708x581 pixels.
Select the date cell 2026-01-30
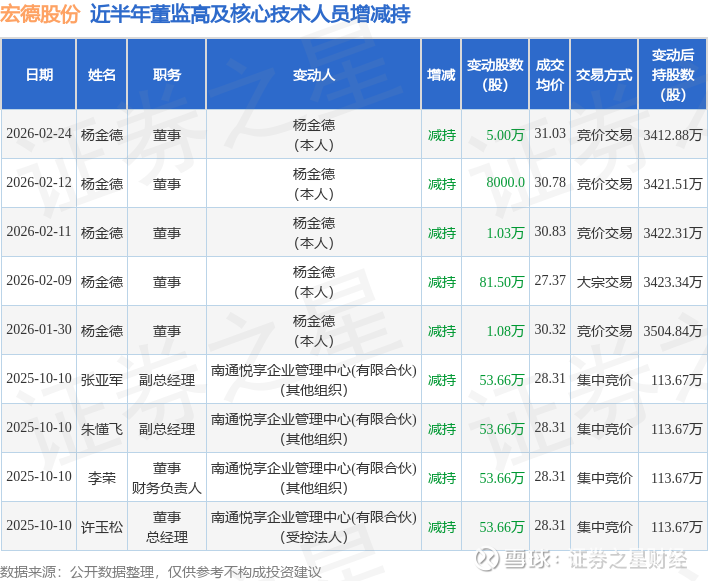click(39, 330)
